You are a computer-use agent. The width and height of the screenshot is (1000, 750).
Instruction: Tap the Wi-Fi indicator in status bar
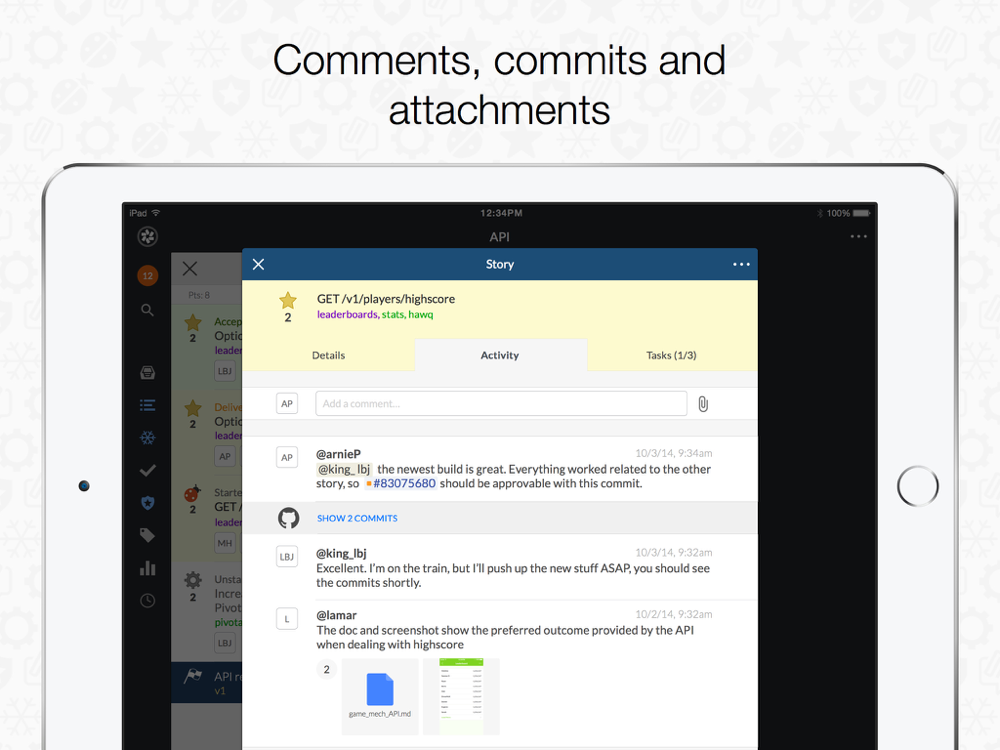156,213
